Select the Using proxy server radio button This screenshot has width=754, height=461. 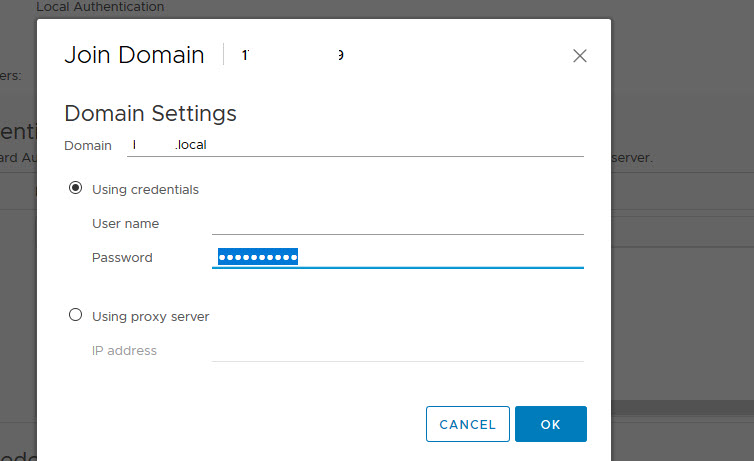[x=75, y=315]
